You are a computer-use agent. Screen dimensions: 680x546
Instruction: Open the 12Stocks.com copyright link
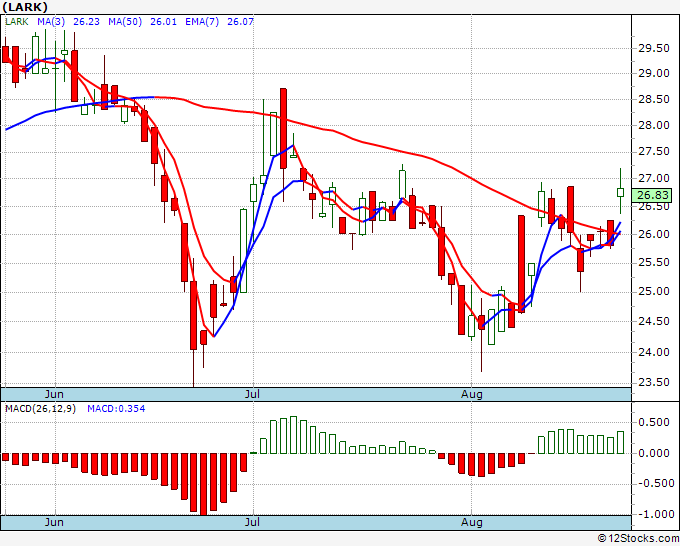point(638,538)
